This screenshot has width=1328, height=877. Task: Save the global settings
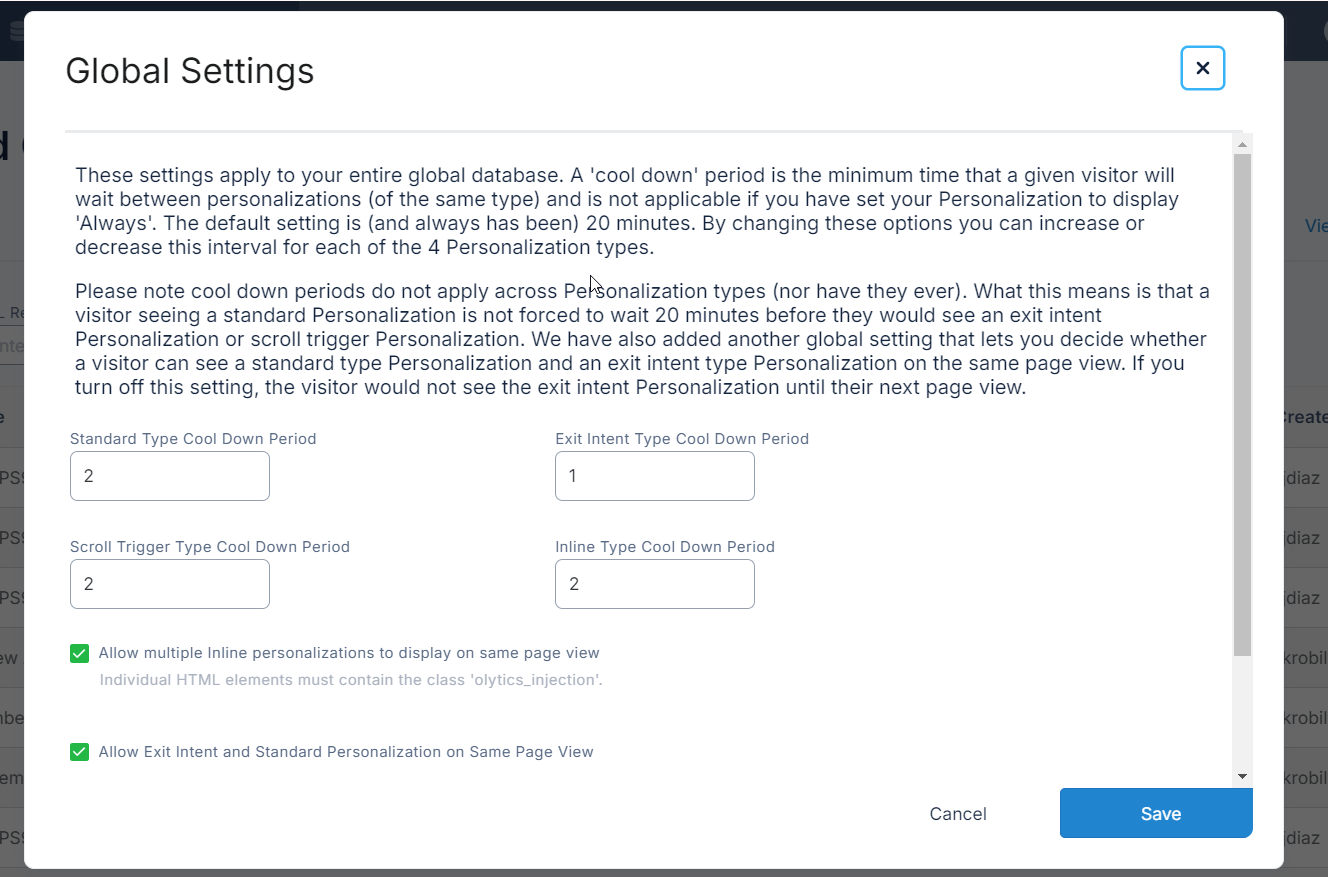tap(1156, 813)
